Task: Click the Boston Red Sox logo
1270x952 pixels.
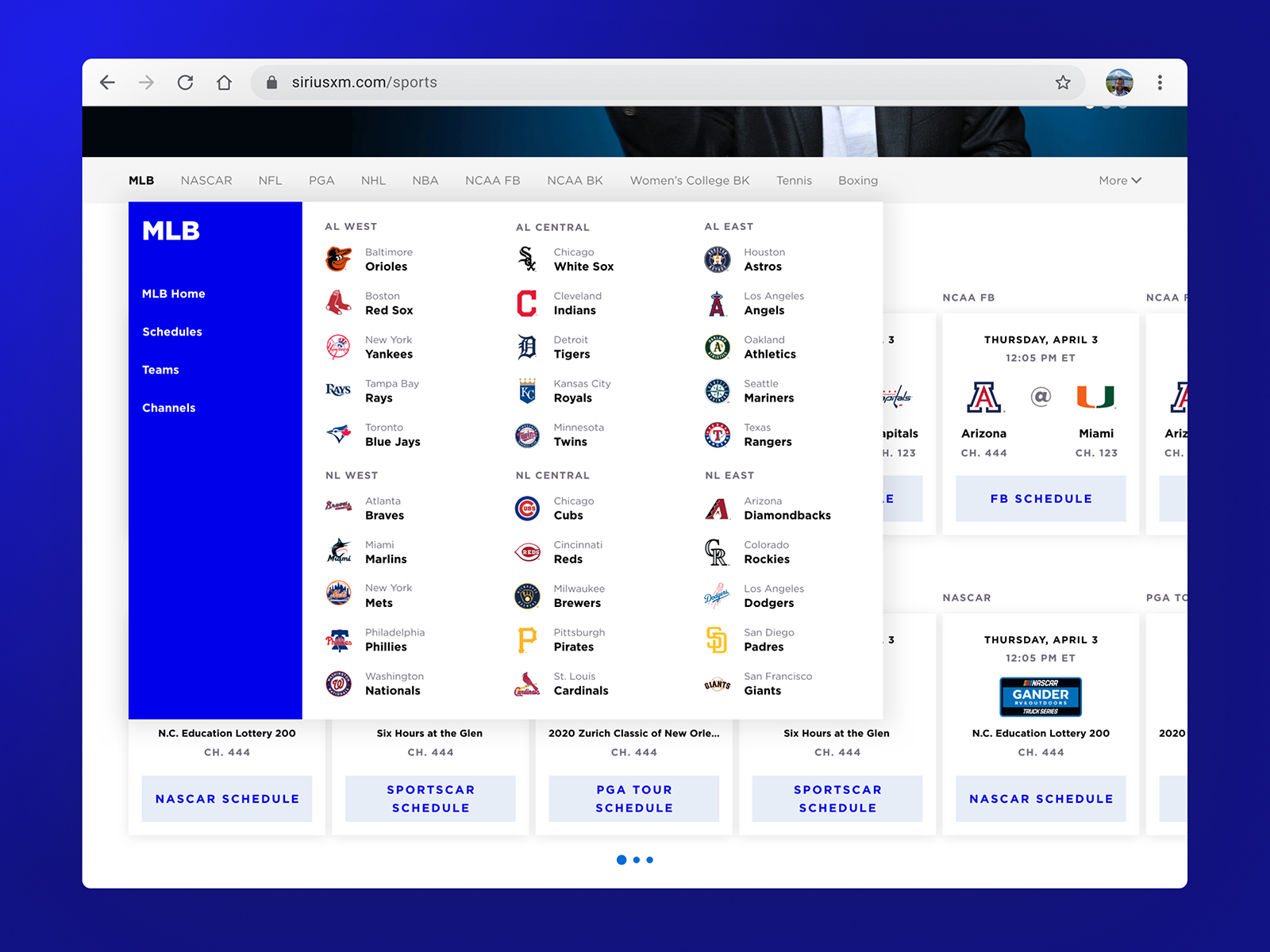Action: point(339,303)
